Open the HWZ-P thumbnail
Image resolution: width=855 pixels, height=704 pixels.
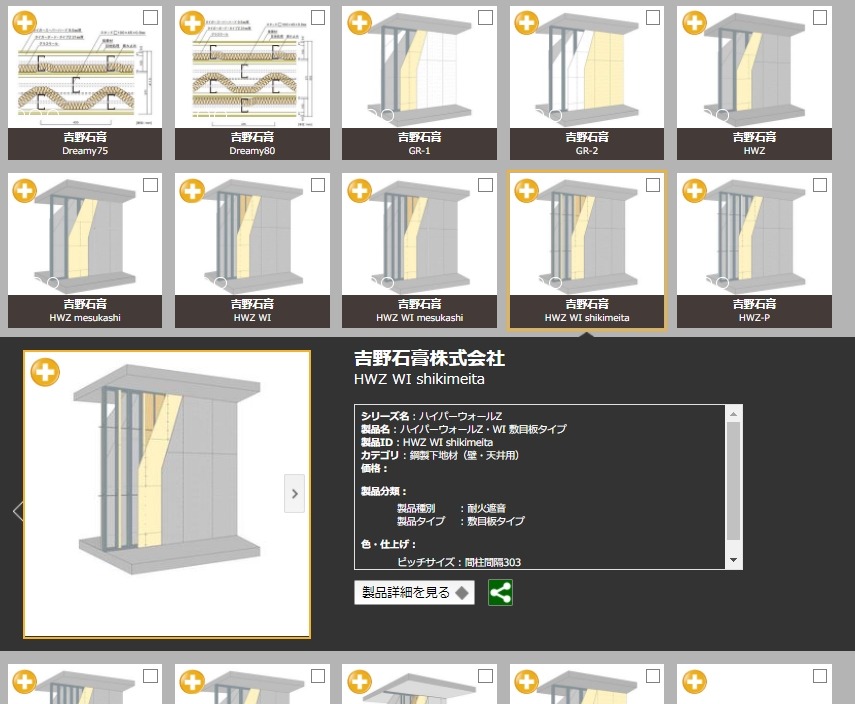click(x=754, y=234)
